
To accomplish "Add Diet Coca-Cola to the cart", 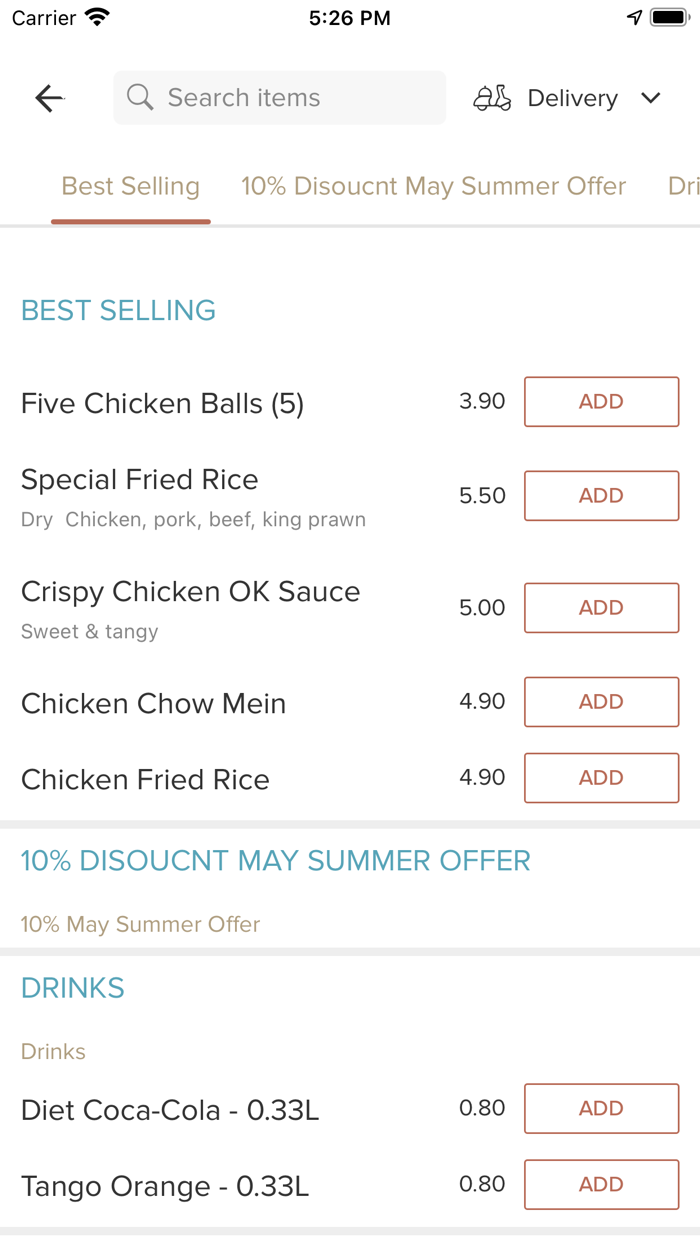I will (600, 1108).
